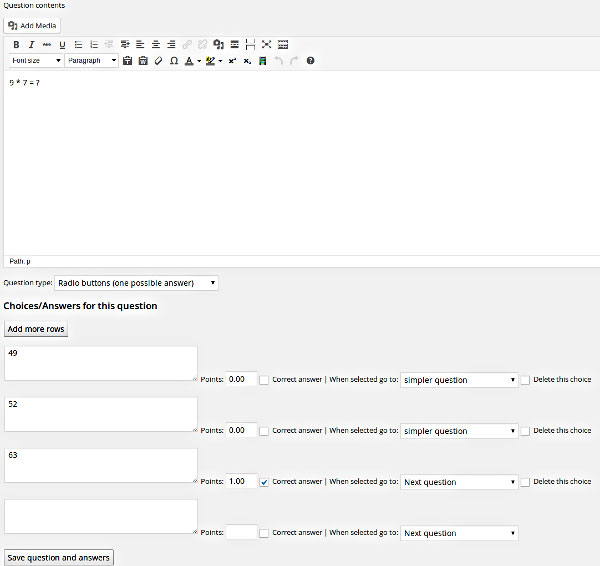Center align the paragraph text

pyautogui.click(x=156, y=45)
